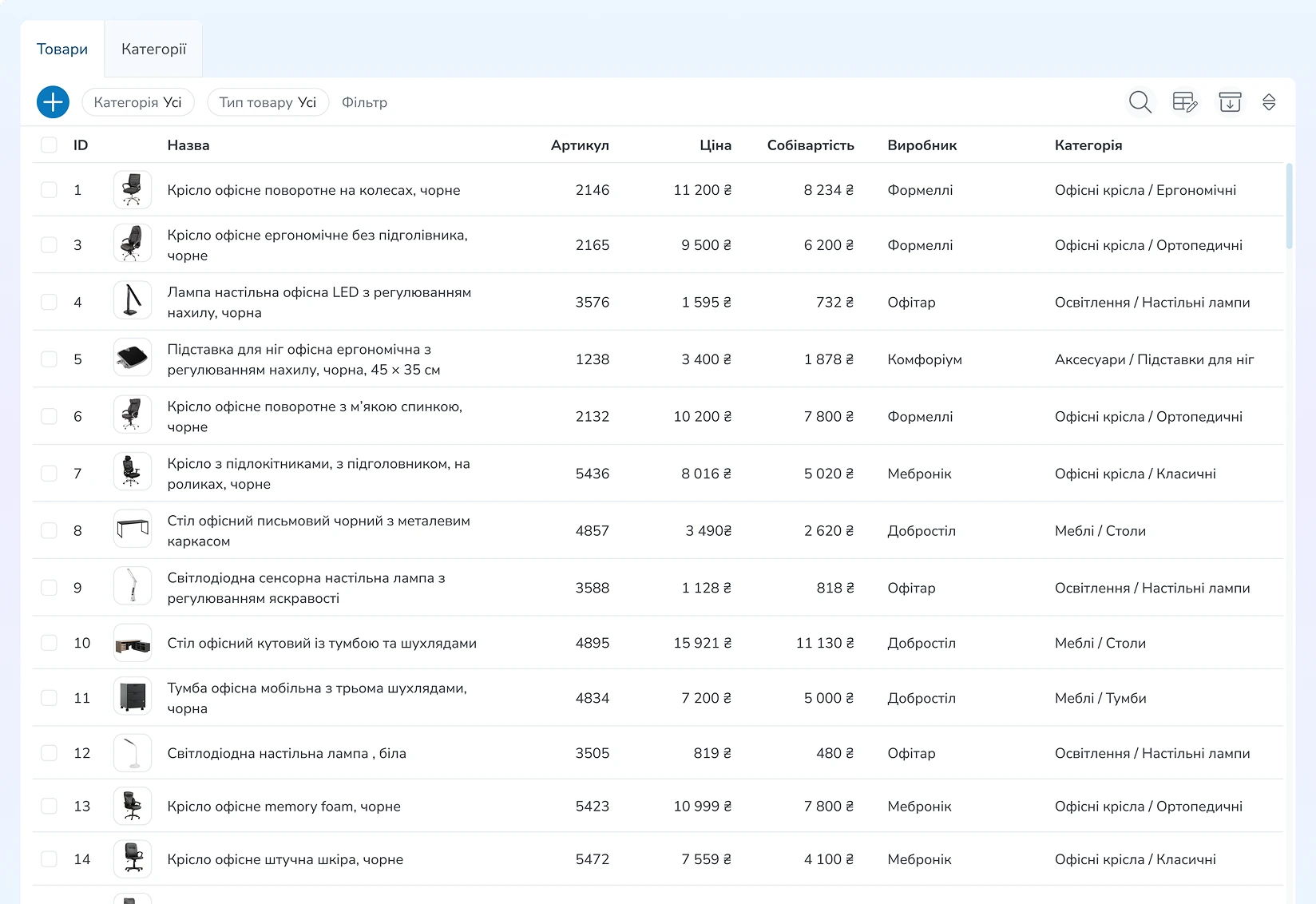Viewport: 1316px width, 904px height.
Task: Click the expand/collapse rows arrows icon
Action: point(1269,102)
